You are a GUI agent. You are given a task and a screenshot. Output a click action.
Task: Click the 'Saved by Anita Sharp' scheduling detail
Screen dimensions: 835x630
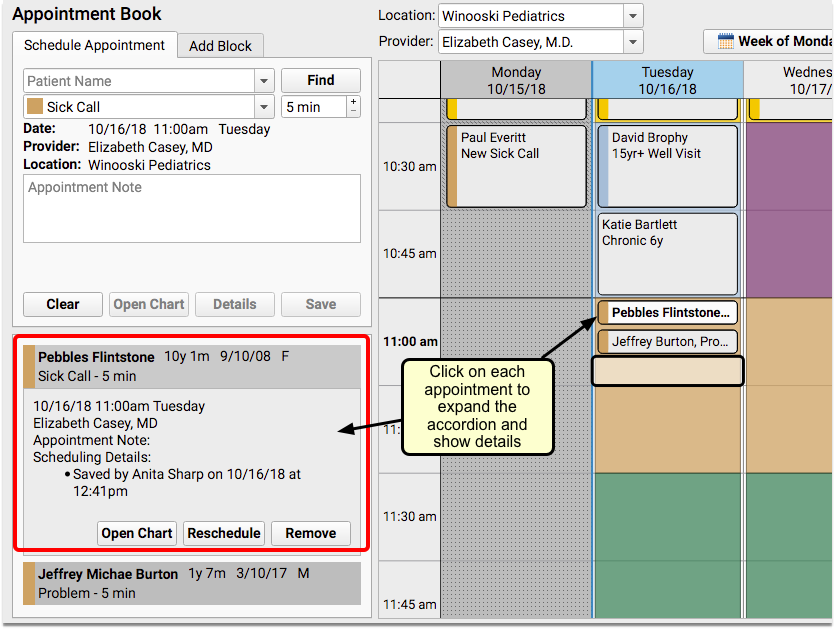pos(186,482)
